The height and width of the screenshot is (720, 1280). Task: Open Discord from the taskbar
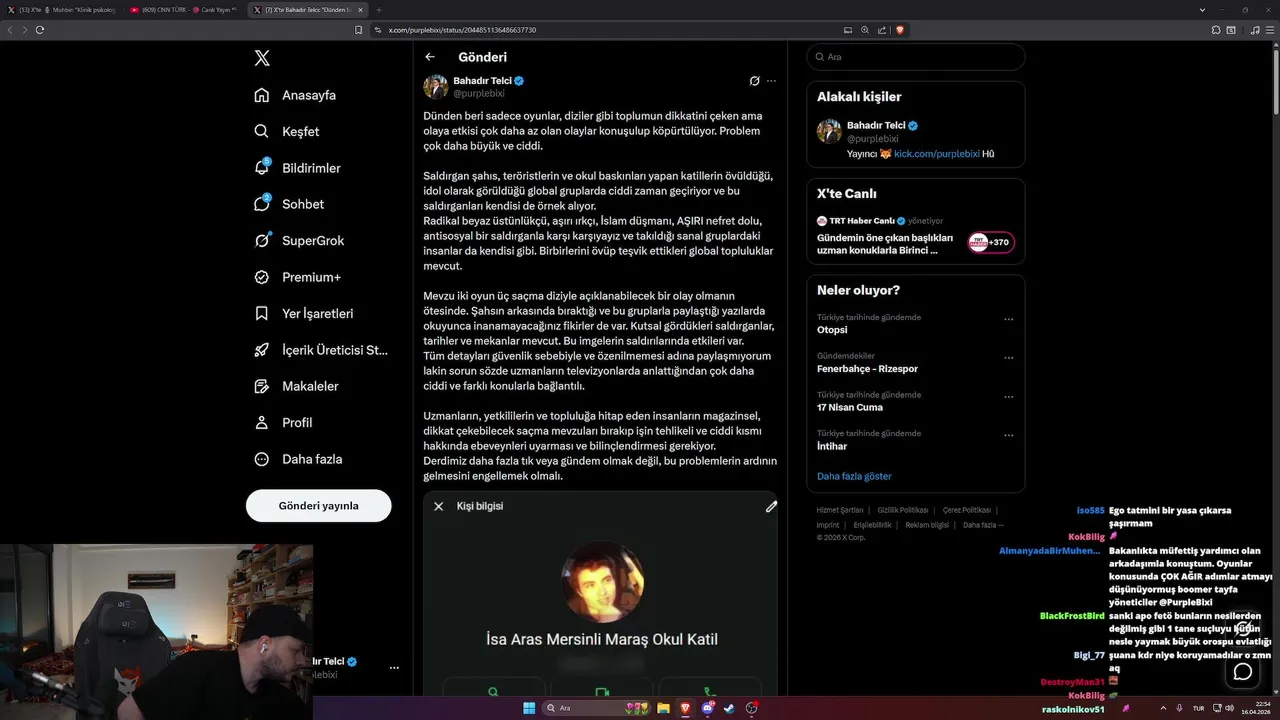[x=708, y=708]
